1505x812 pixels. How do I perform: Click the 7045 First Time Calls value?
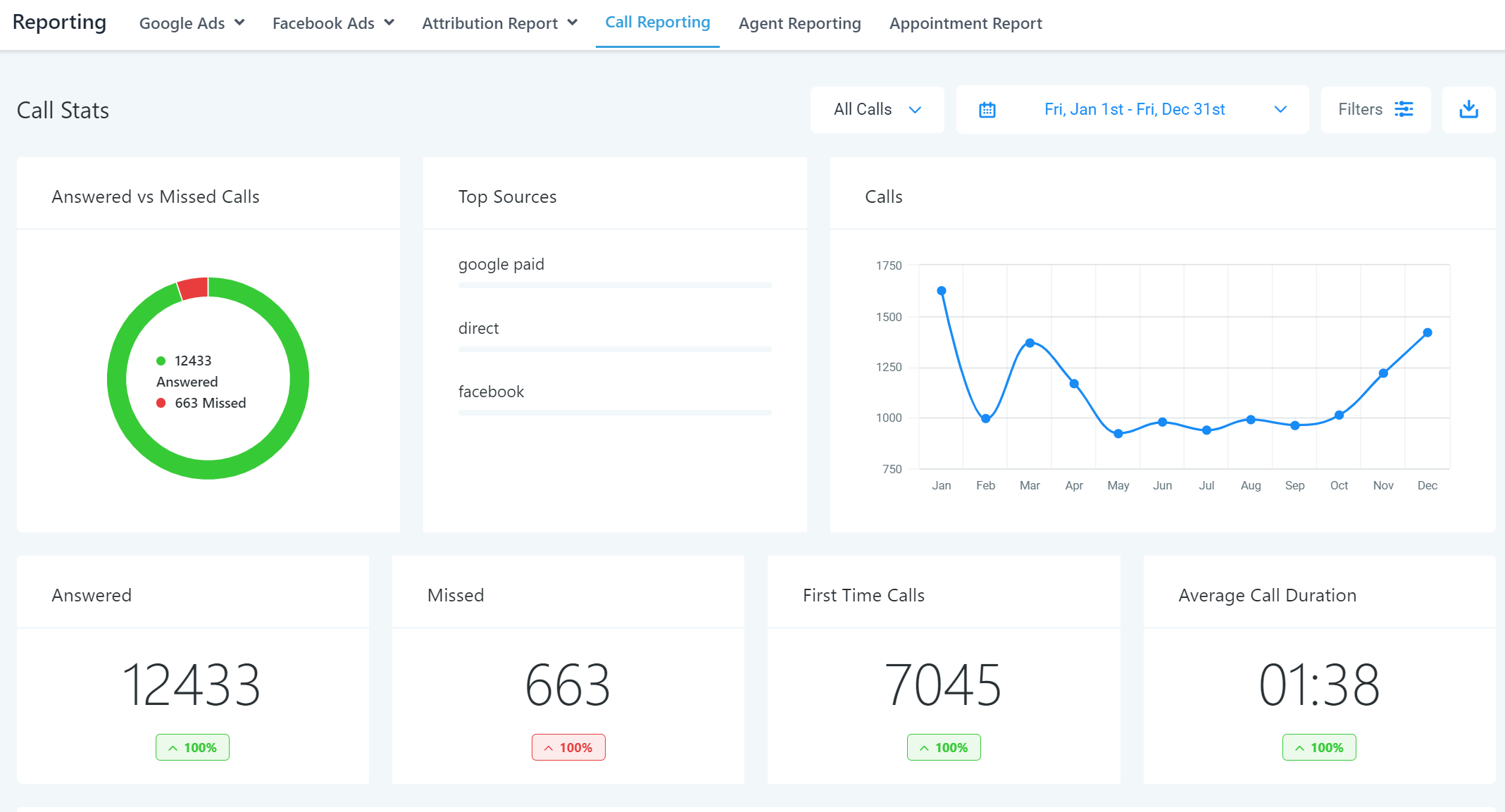coord(943,685)
